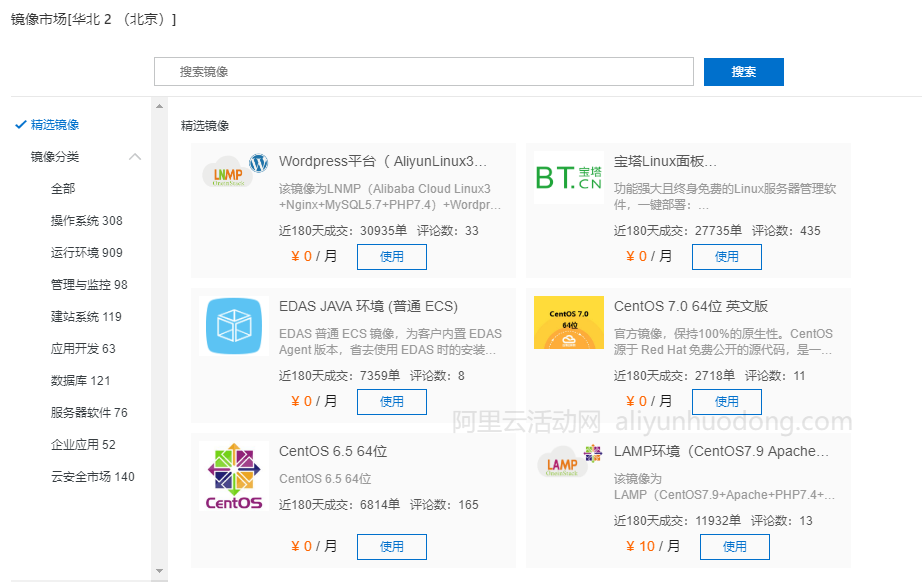The width and height of the screenshot is (922, 582).
Task: Open the CentOS 7.0 64位 英文版 title
Action: click(691, 306)
